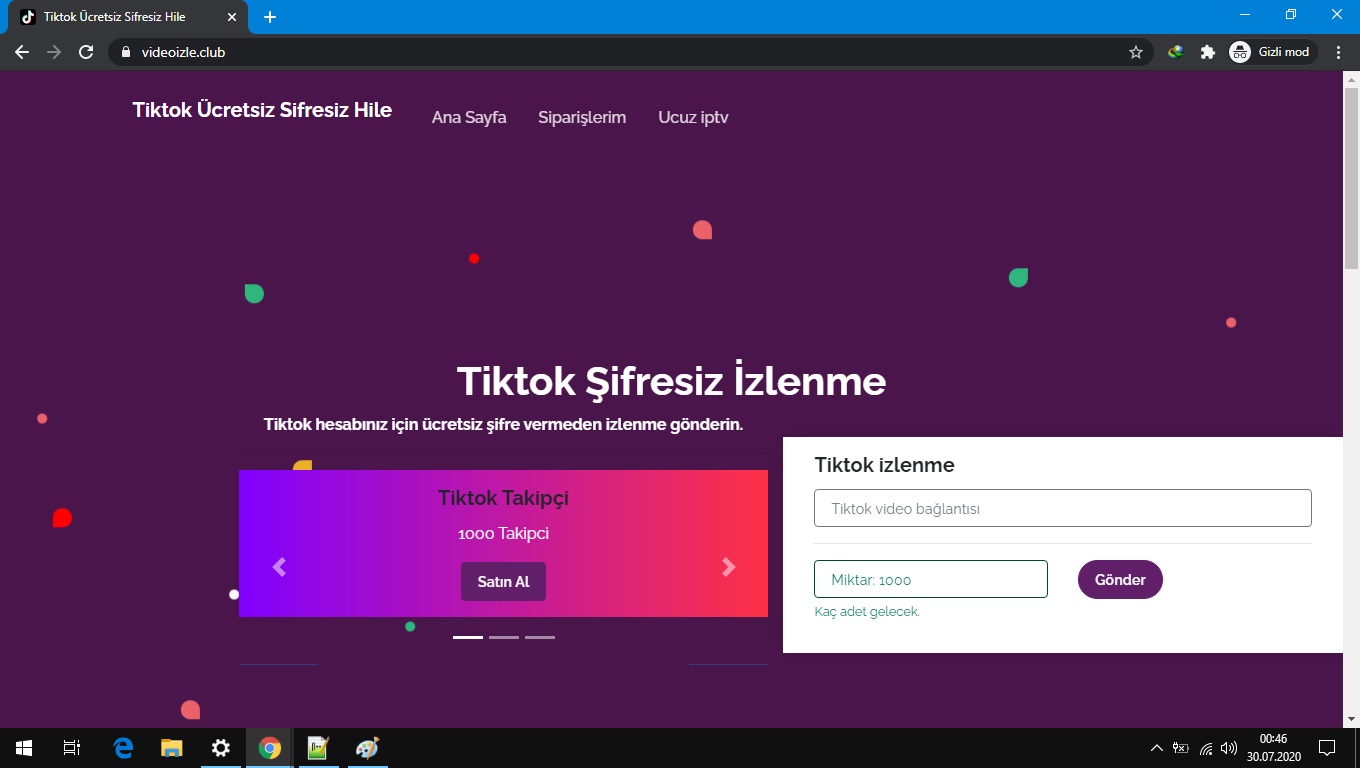The image size is (1360, 768).
Task: View site security info via lock icon
Action: click(x=126, y=52)
